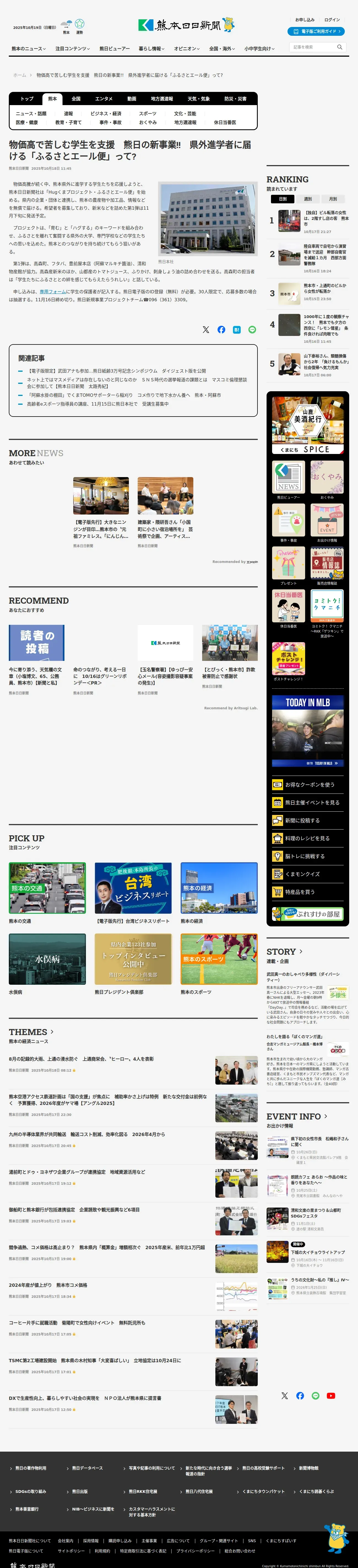Click calendar icon 熊日主催イベントを見る

(x=277, y=802)
